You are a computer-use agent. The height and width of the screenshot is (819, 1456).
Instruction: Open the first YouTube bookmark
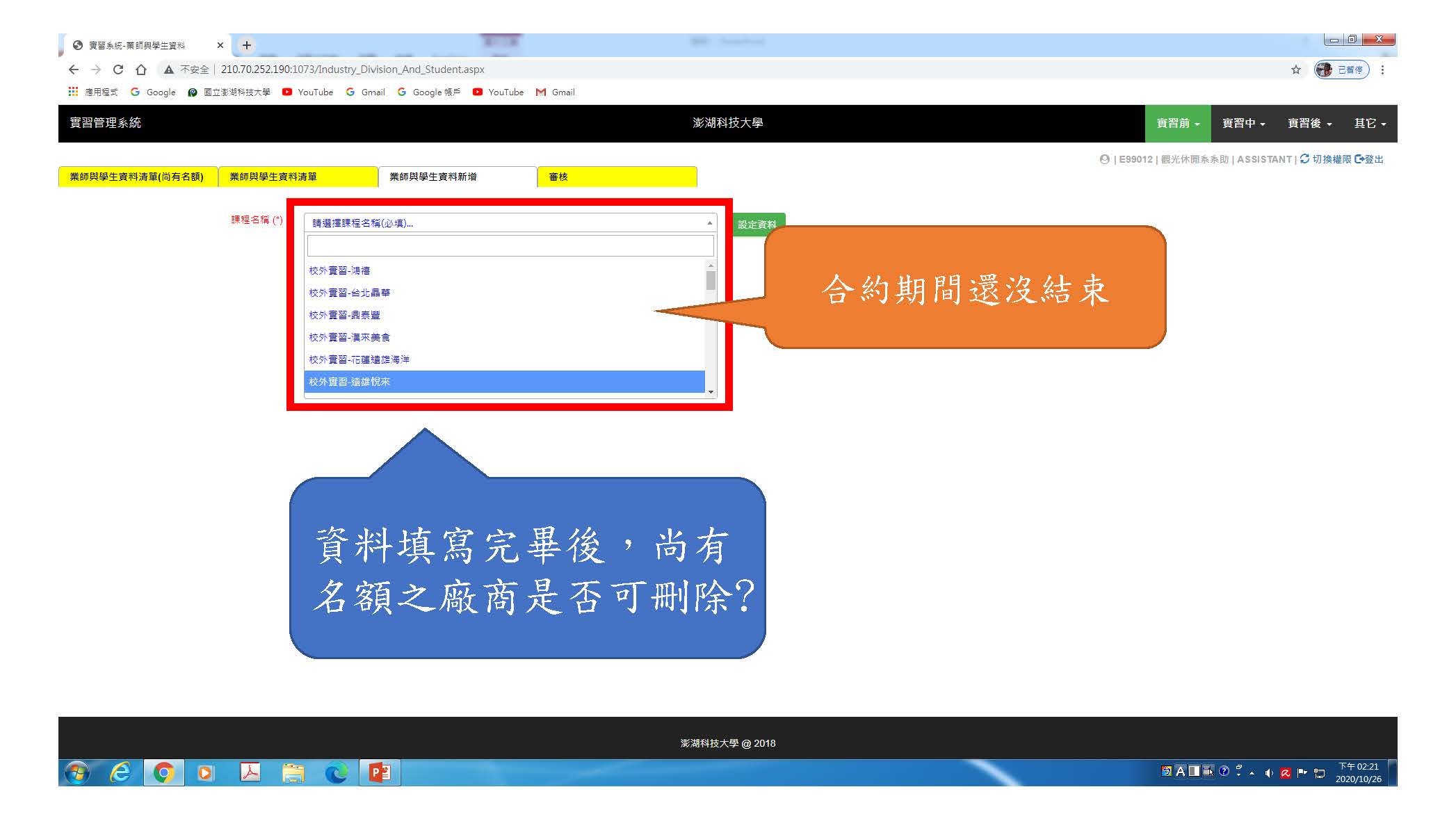[307, 92]
